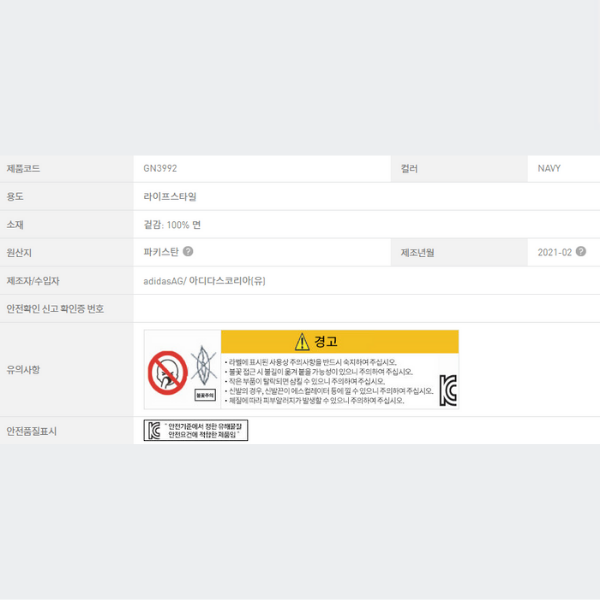Click the product code GN3992
Viewport: 600px width, 600px height.
[x=160, y=168]
